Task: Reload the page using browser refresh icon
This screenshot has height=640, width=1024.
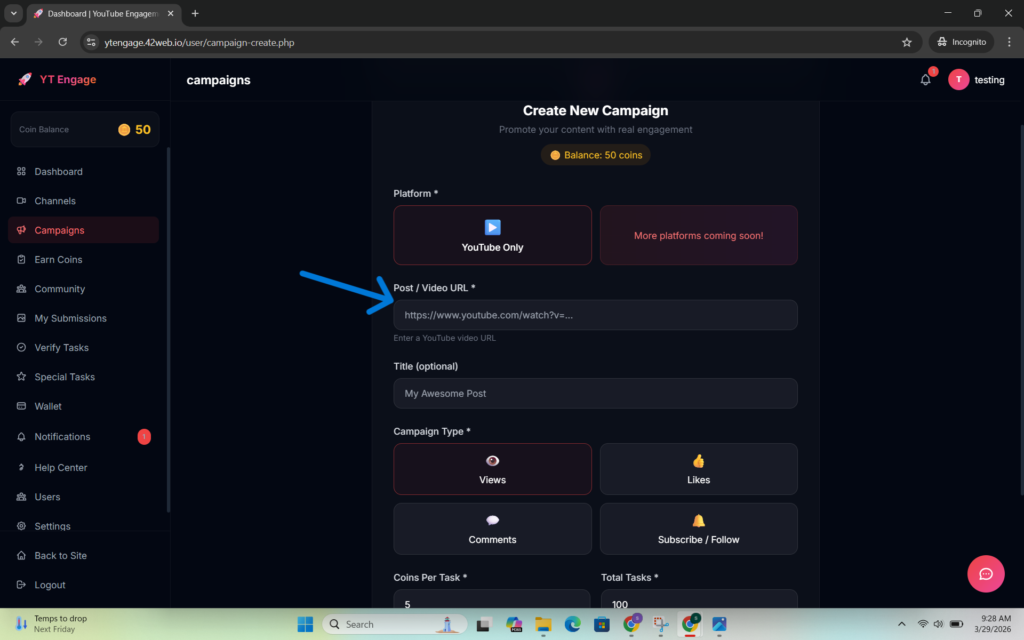Action: click(x=63, y=42)
